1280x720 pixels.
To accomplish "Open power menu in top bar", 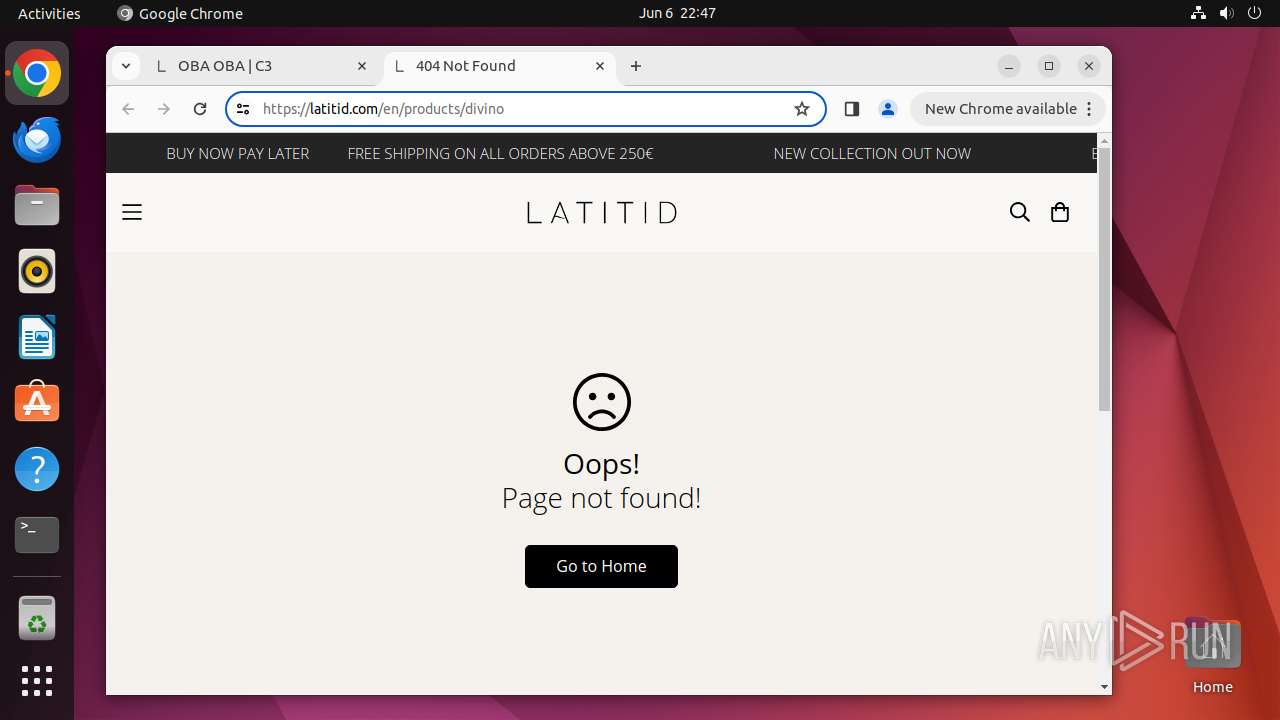I will (1255, 13).
